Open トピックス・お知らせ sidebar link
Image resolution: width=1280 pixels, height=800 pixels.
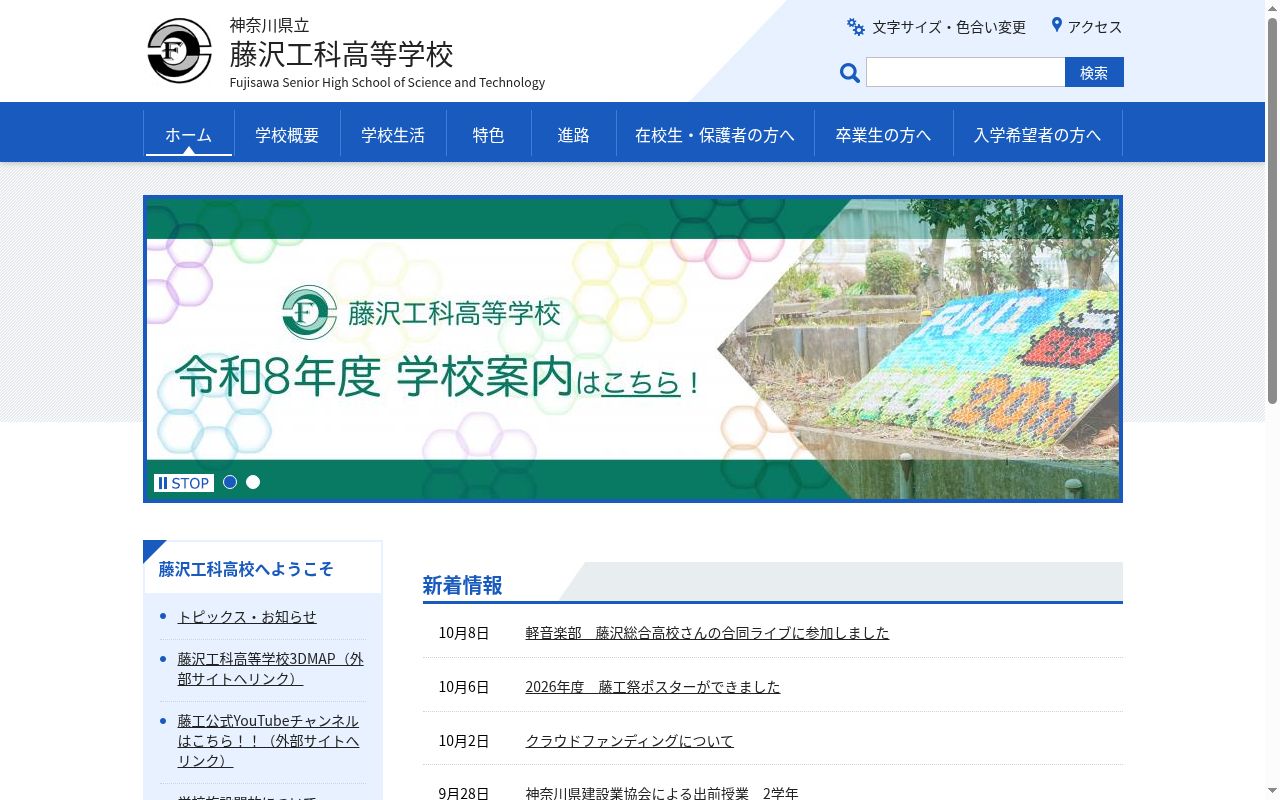[247, 617]
